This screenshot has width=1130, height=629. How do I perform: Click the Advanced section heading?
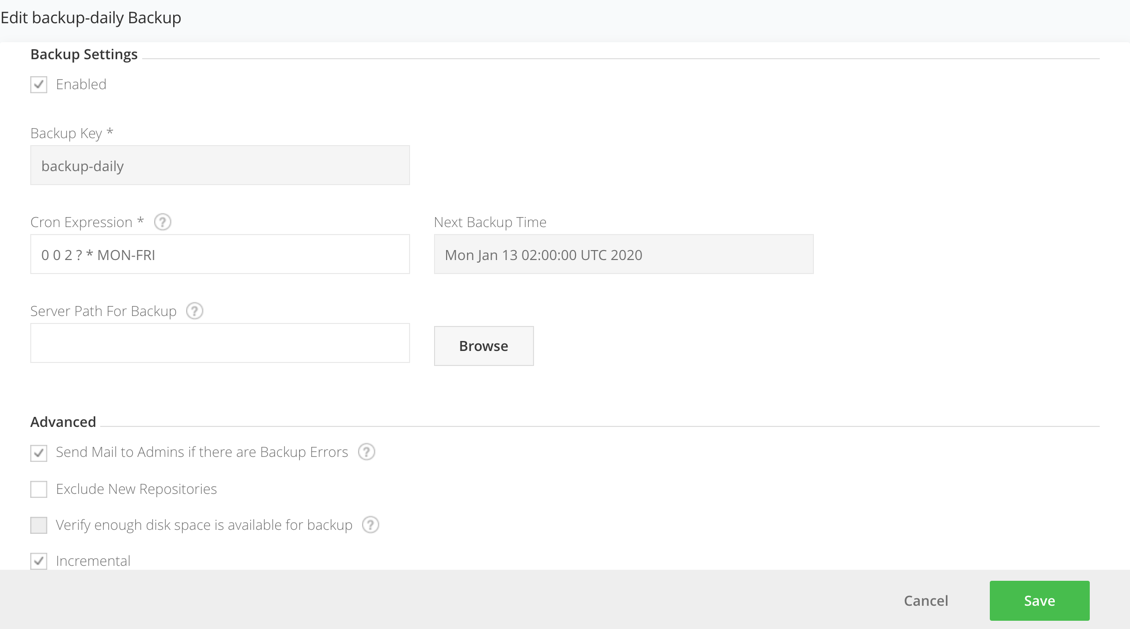click(x=63, y=422)
